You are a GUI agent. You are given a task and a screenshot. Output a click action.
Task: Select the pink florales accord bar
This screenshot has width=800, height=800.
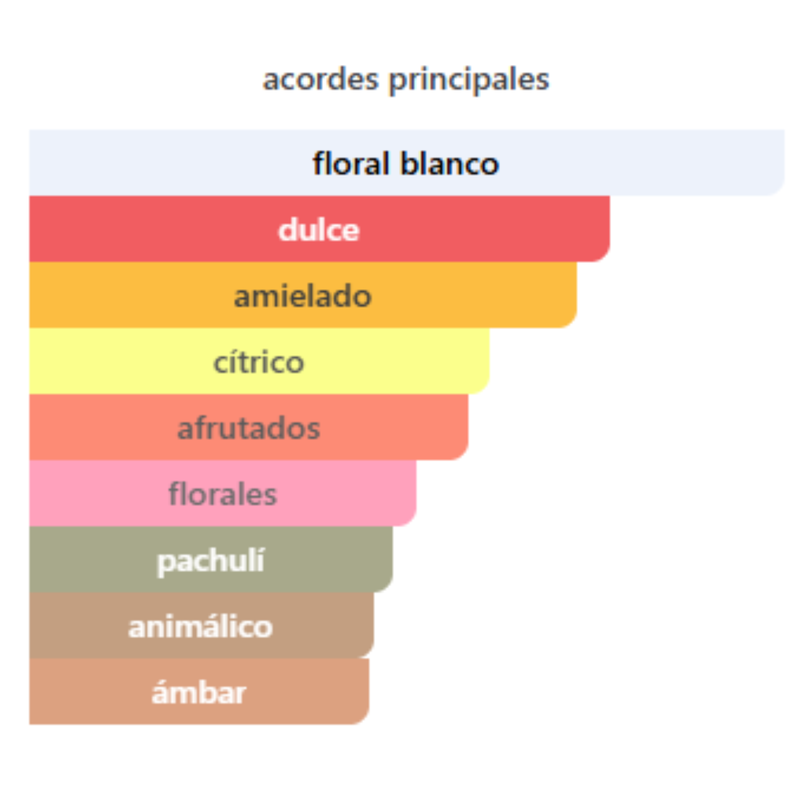tap(222, 493)
